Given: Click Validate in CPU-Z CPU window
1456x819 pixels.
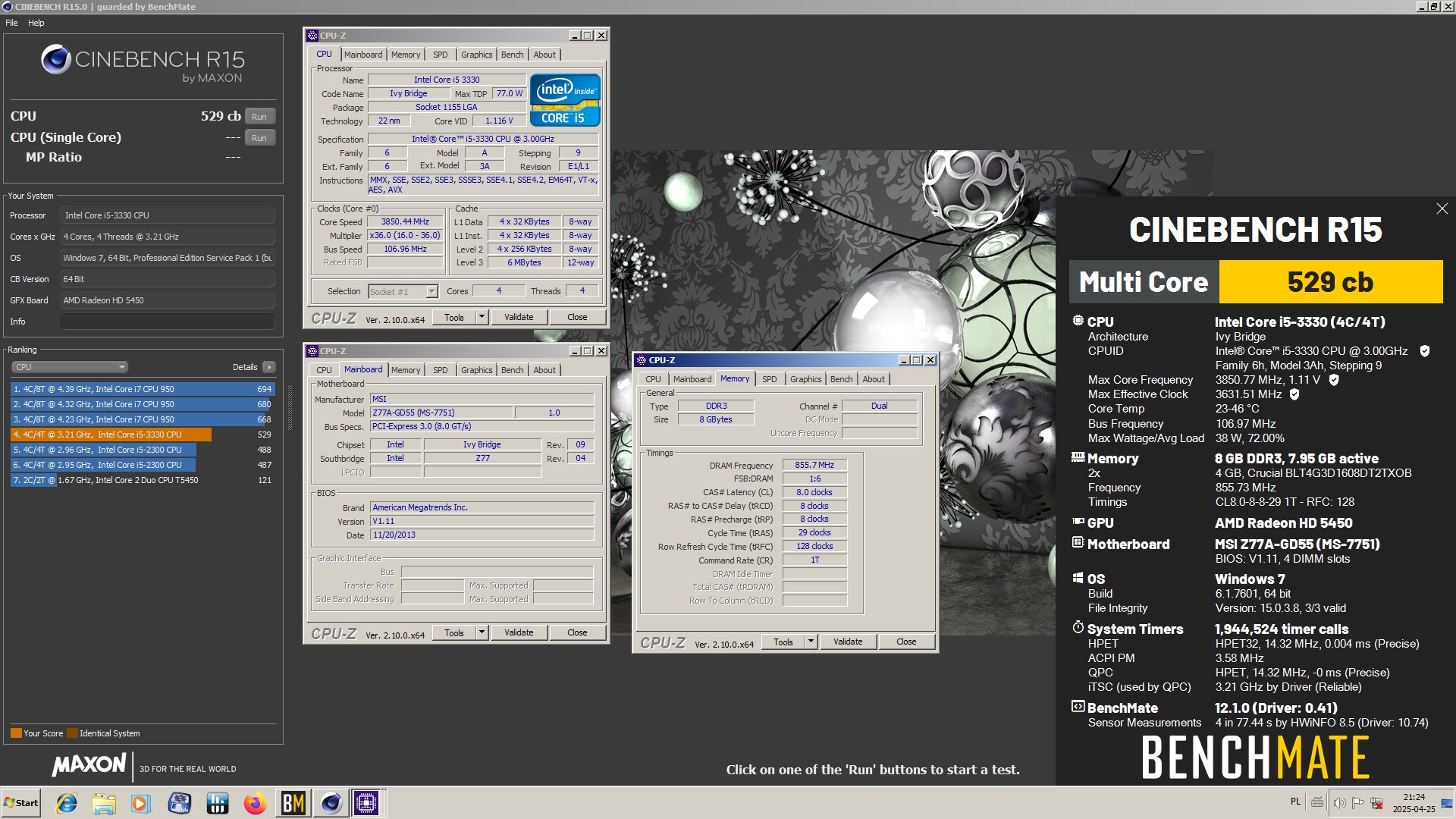Looking at the screenshot, I should [519, 317].
